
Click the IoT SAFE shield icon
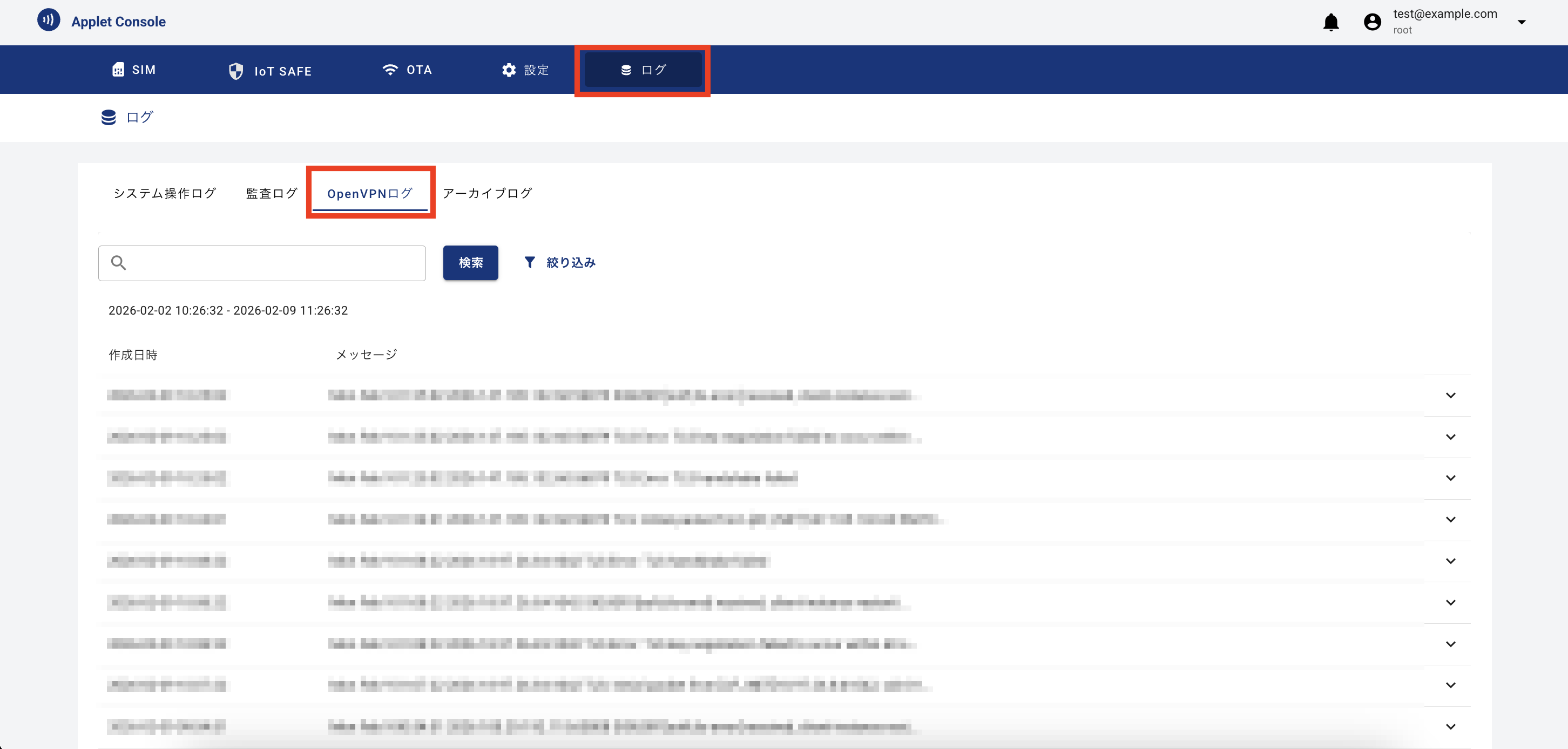pos(235,71)
